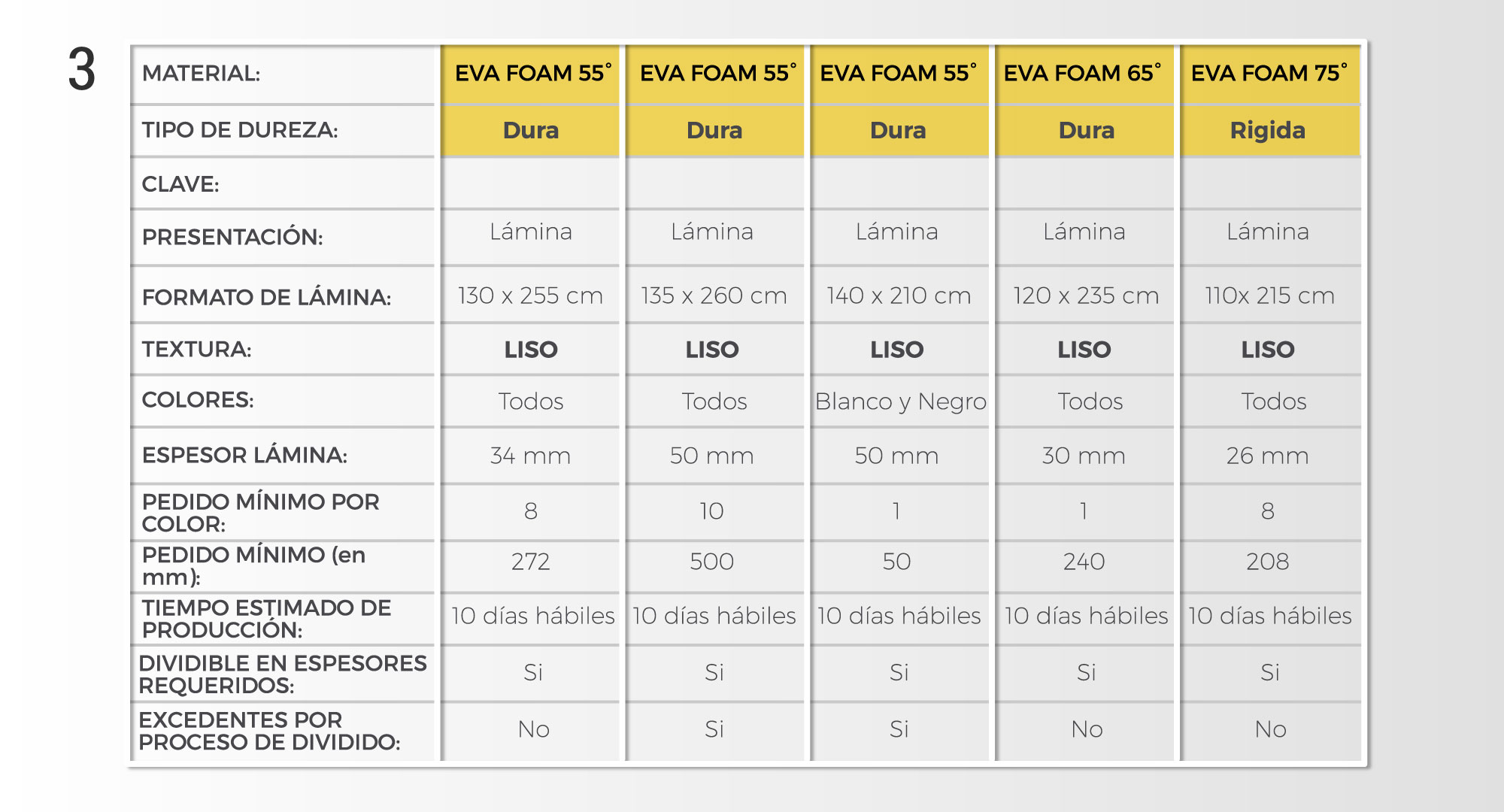The height and width of the screenshot is (812, 1504).
Task: Click the EVA FOAM 65° column header
Action: [1082, 73]
